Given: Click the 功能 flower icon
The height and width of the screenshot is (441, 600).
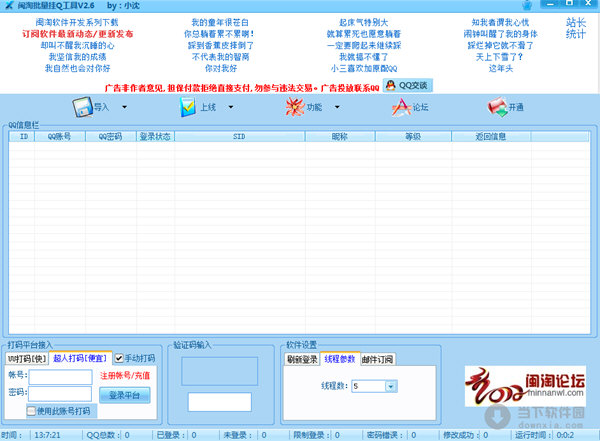Looking at the screenshot, I should point(295,107).
